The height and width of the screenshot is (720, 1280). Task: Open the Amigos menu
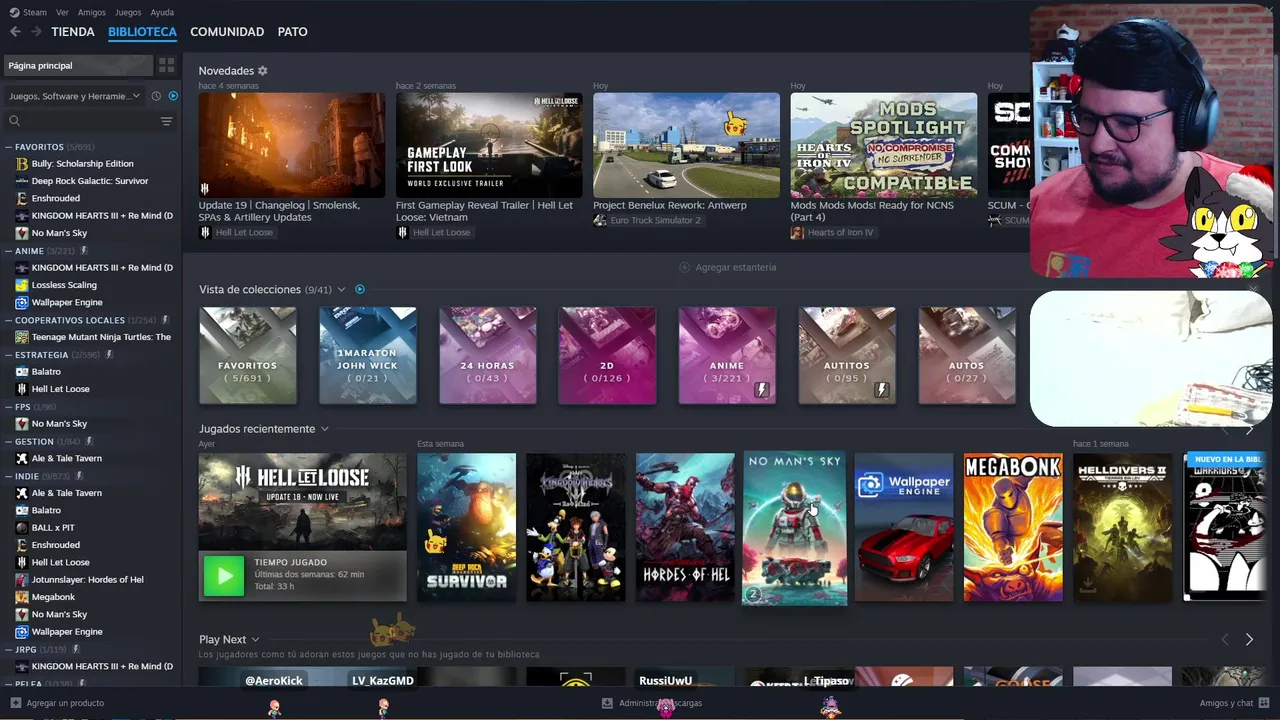(x=92, y=12)
